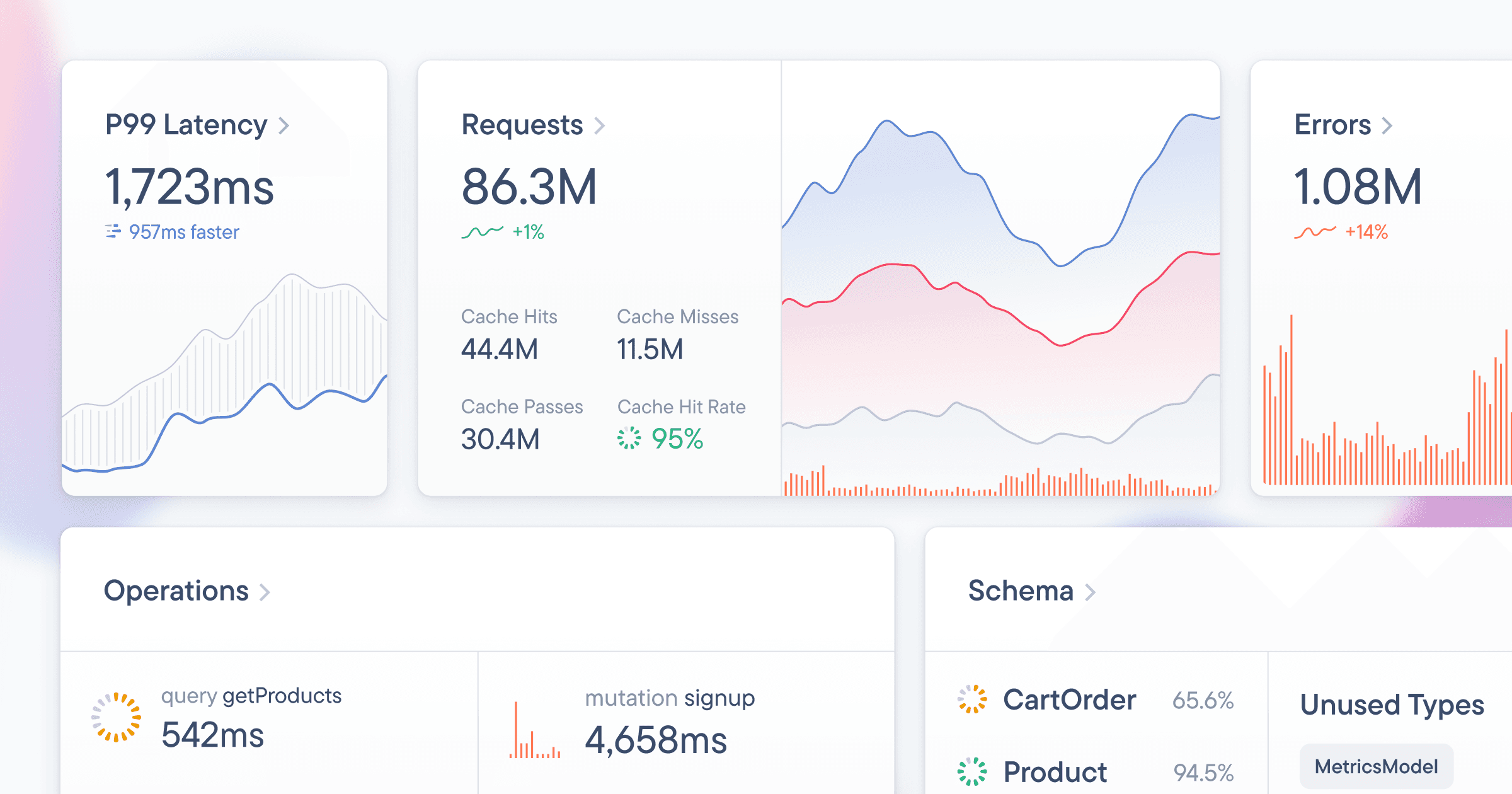Click the getProducts orange spinner icon
Image resolution: width=1512 pixels, height=794 pixels.
pyautogui.click(x=116, y=717)
